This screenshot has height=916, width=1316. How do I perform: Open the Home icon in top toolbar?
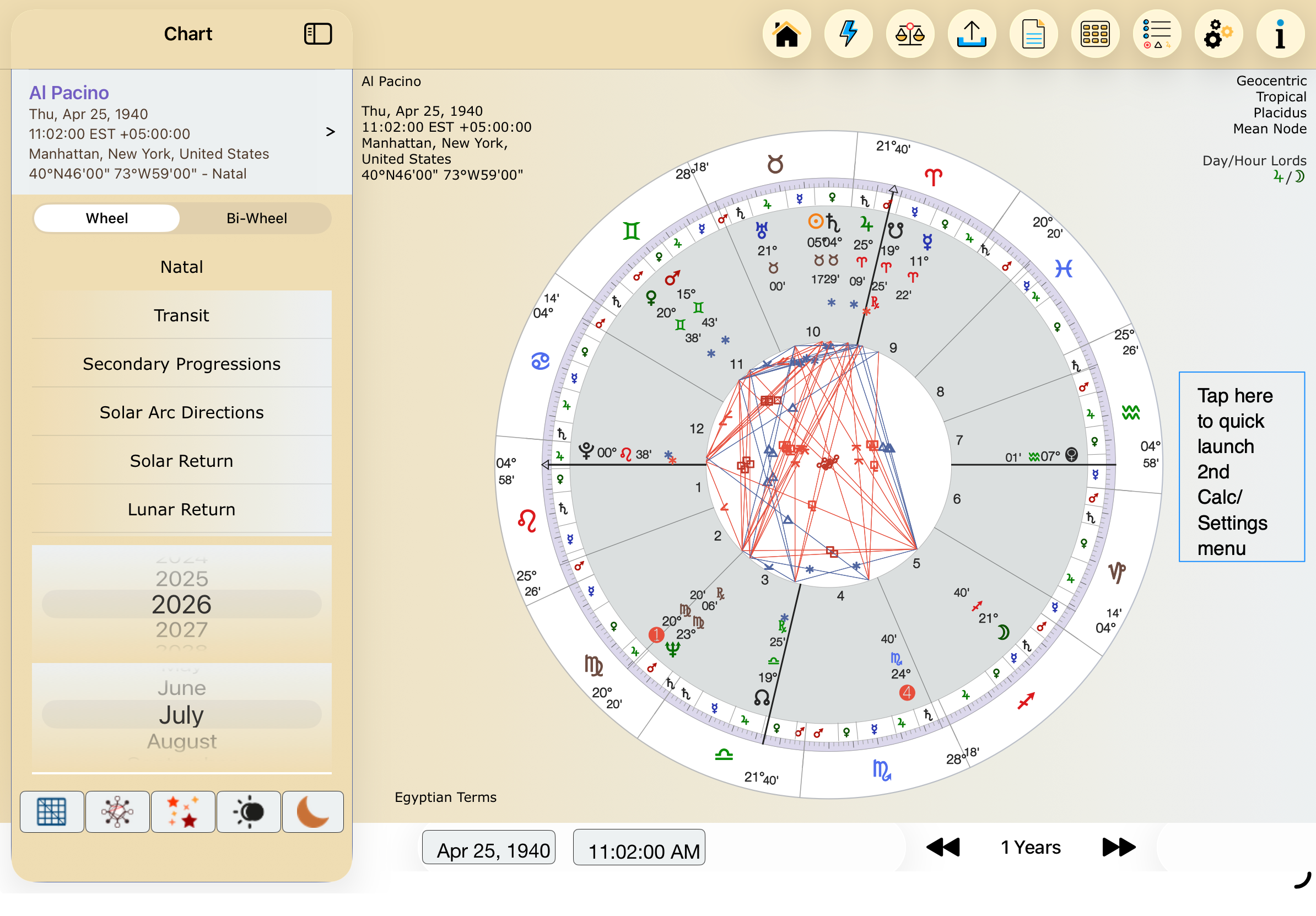point(786,34)
